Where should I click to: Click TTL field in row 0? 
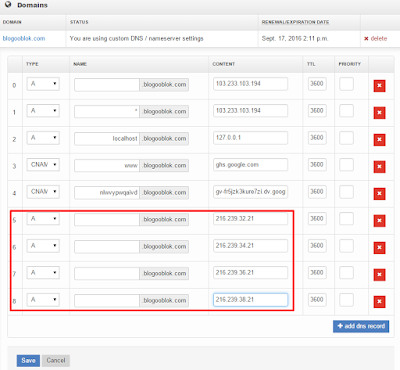[317, 84]
